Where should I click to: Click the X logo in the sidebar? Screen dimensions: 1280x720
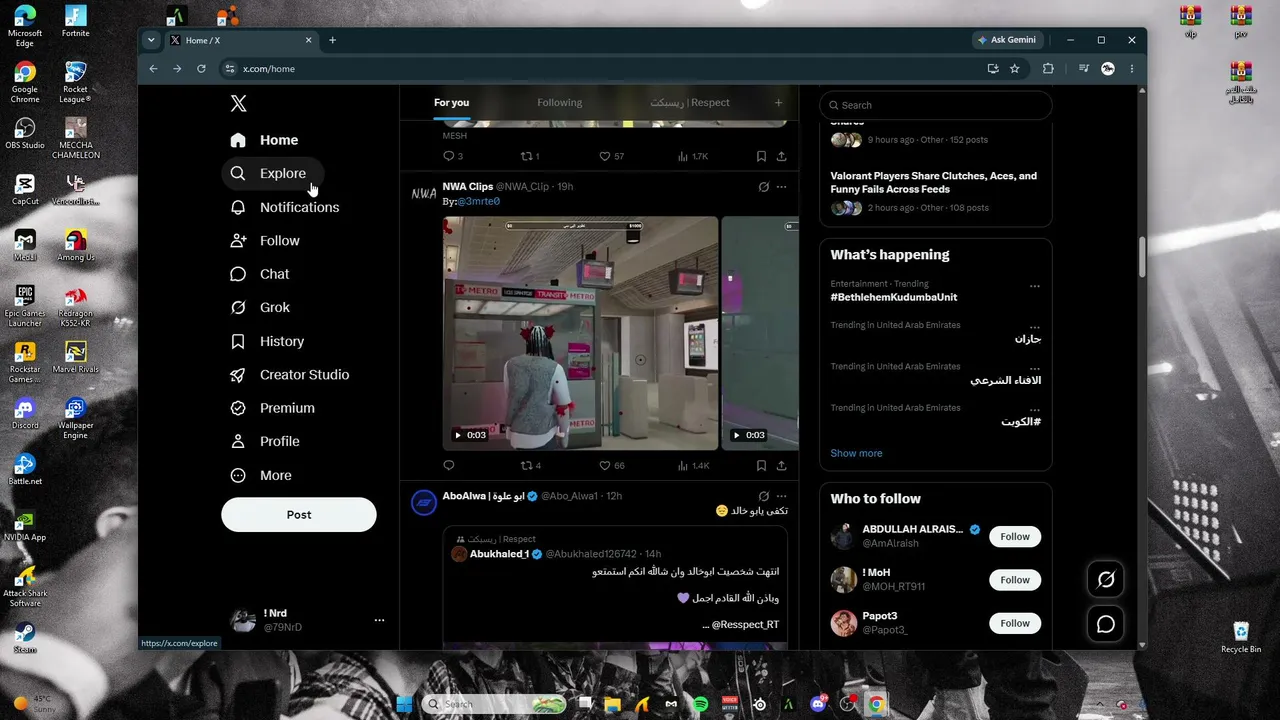[x=238, y=103]
